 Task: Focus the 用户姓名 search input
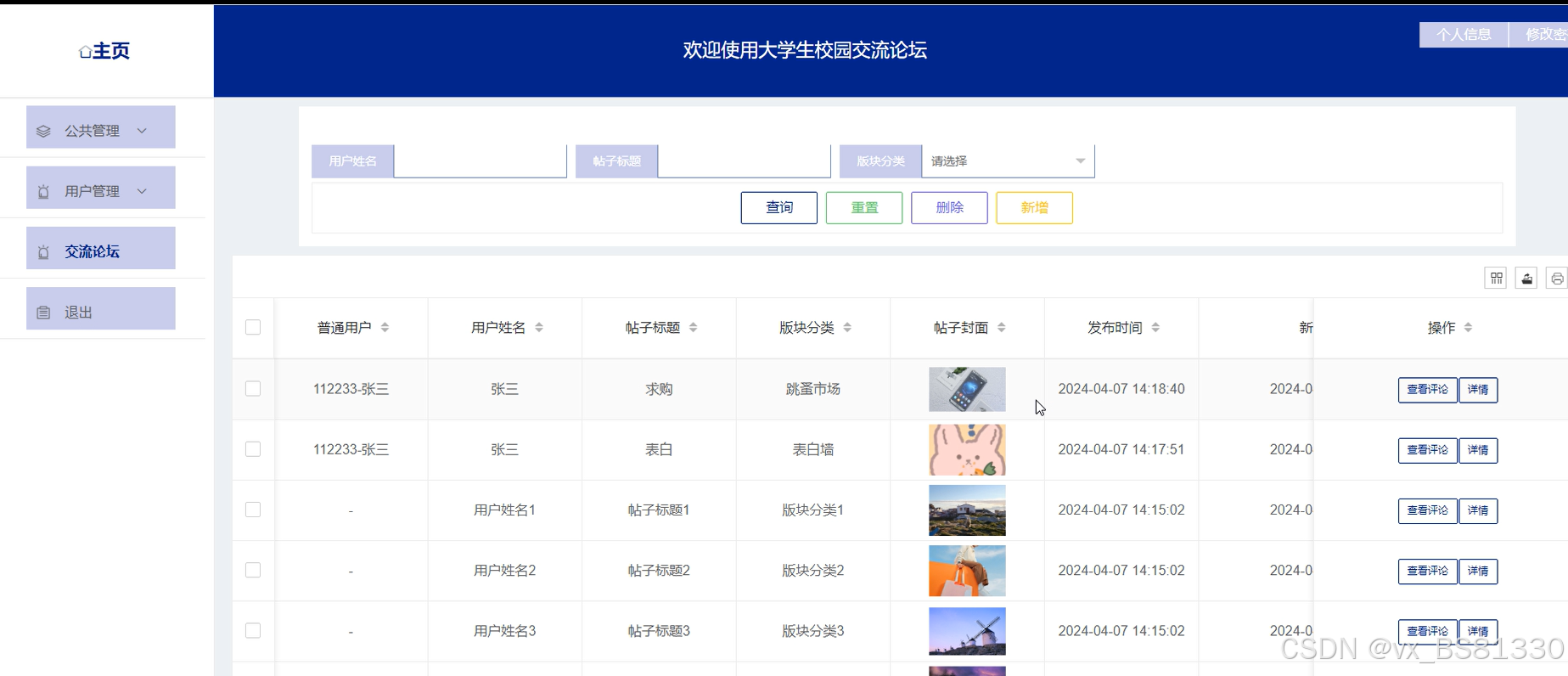tap(480, 161)
